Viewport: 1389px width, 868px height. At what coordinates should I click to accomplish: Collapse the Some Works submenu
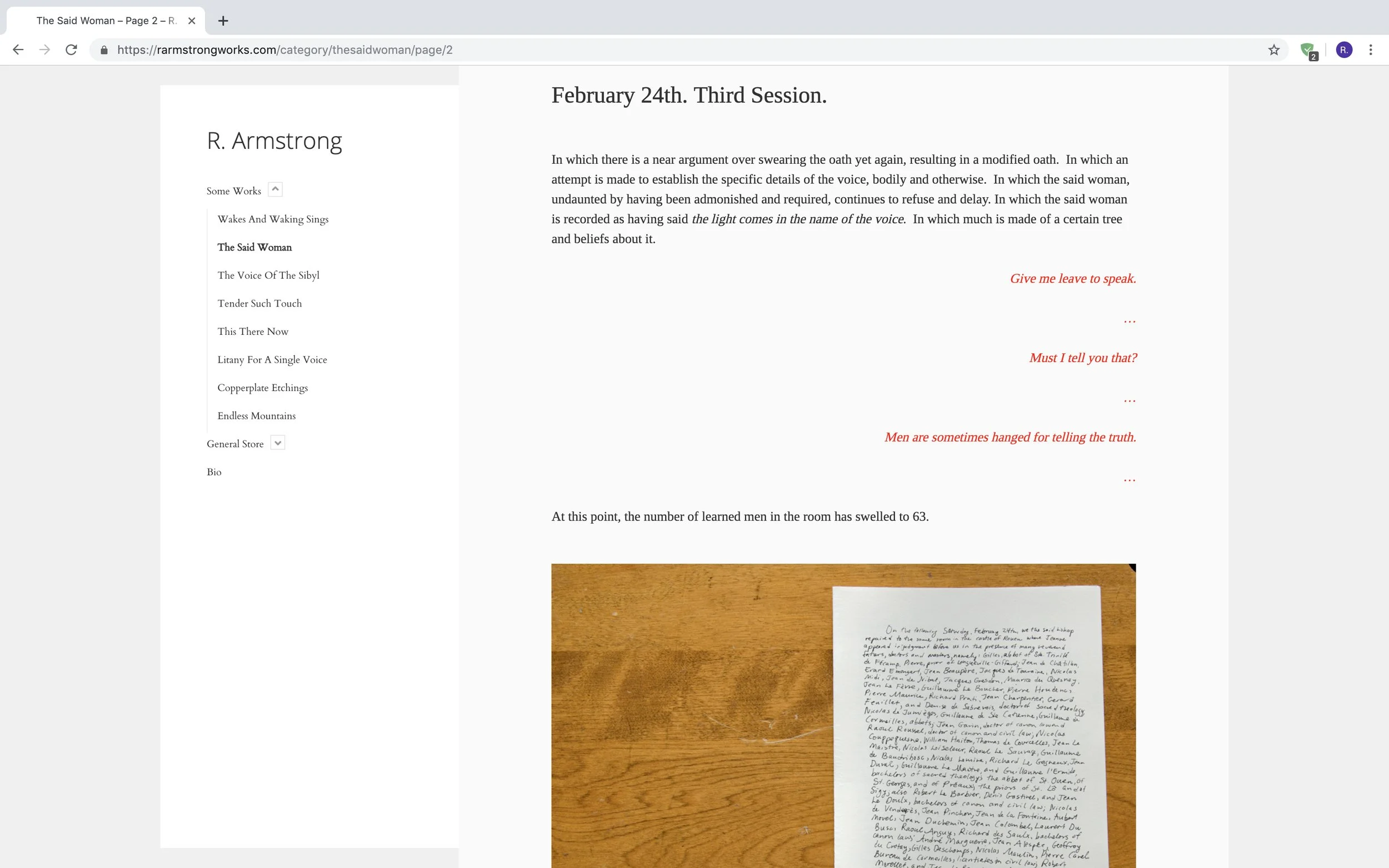click(x=276, y=189)
